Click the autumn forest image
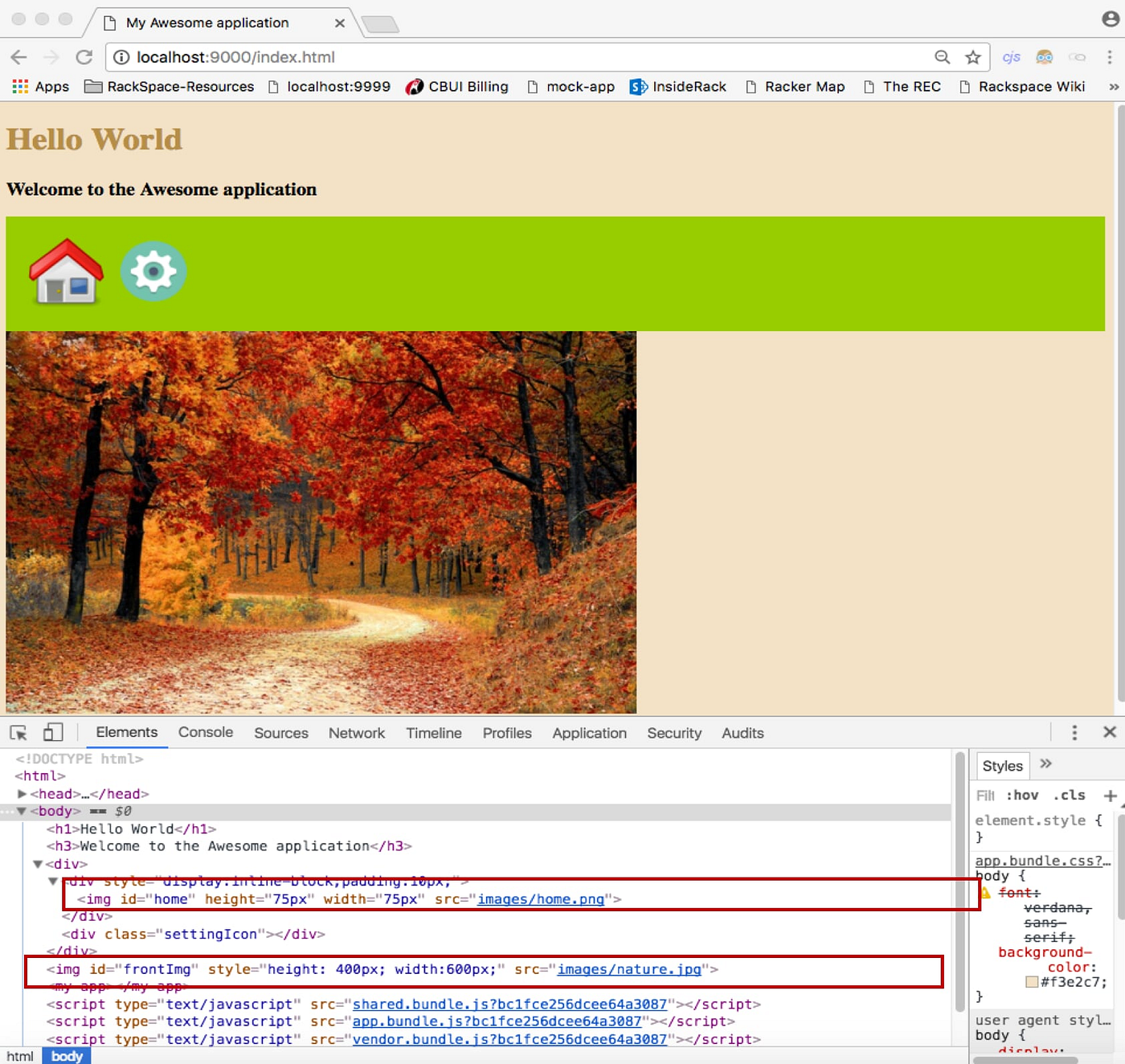This screenshot has width=1125, height=1064. point(321,522)
